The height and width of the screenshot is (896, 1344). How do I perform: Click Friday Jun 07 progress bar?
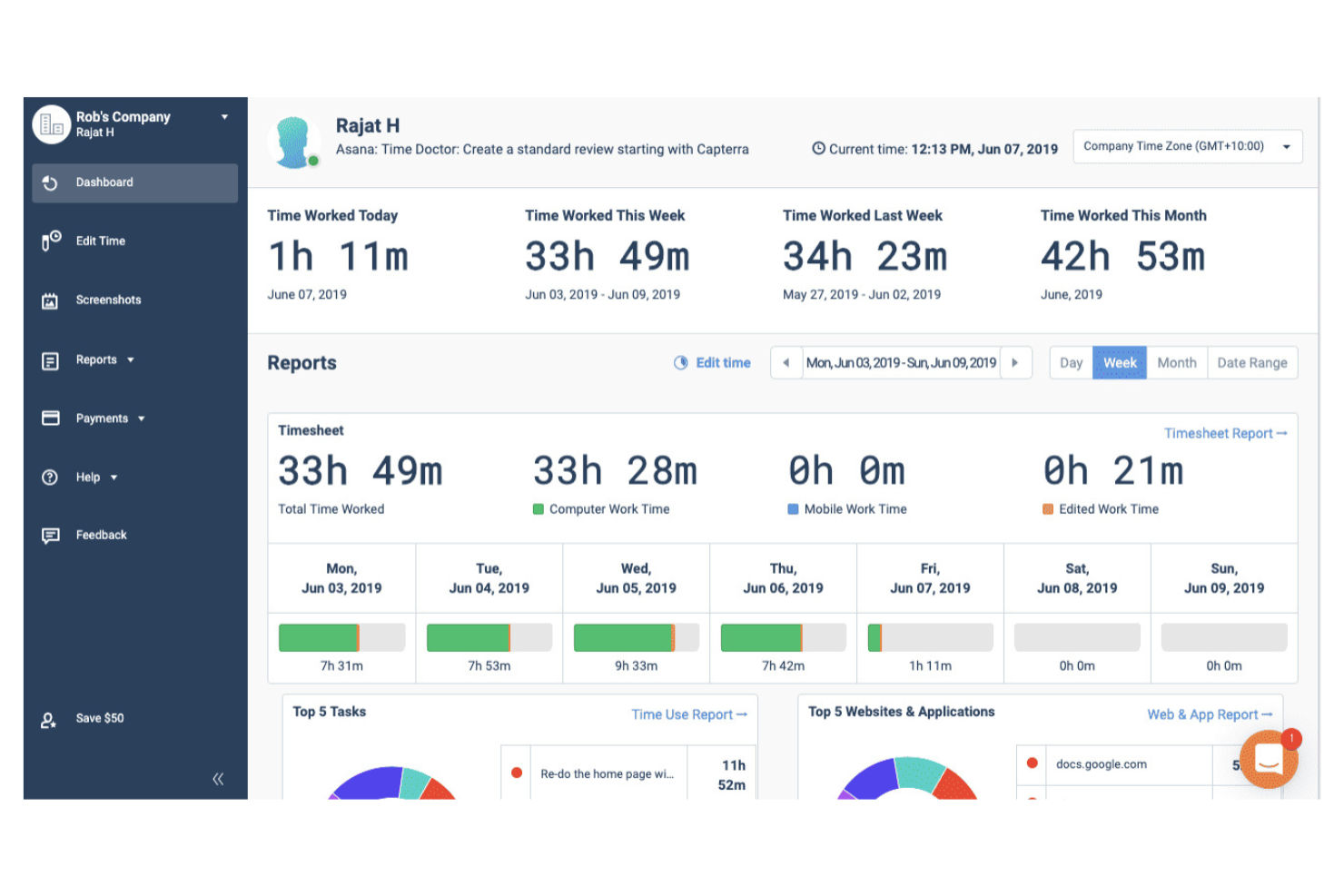pyautogui.click(x=931, y=637)
